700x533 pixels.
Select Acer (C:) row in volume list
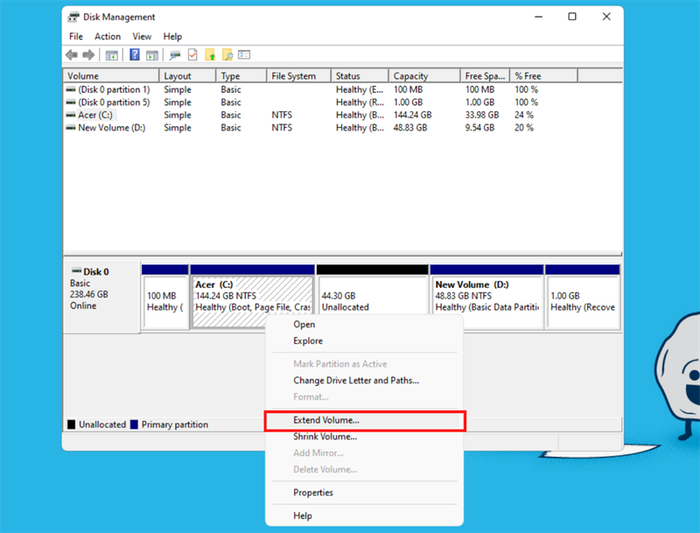[97, 115]
